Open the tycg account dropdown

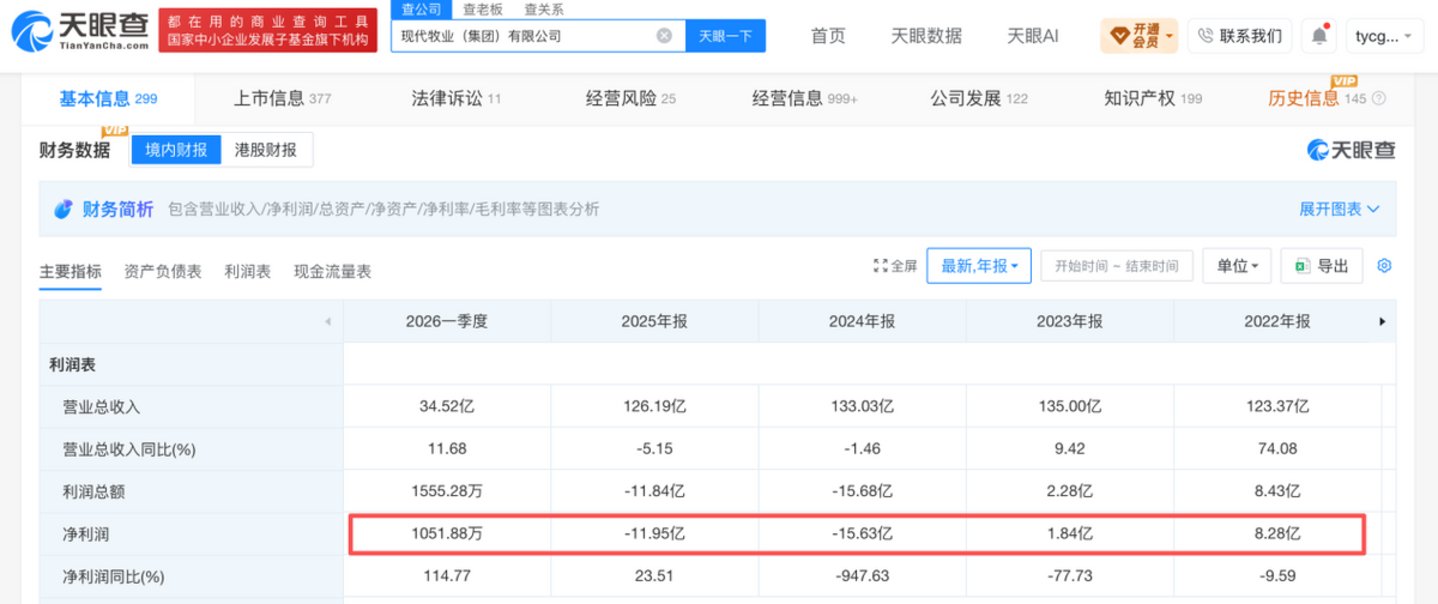coord(1384,36)
